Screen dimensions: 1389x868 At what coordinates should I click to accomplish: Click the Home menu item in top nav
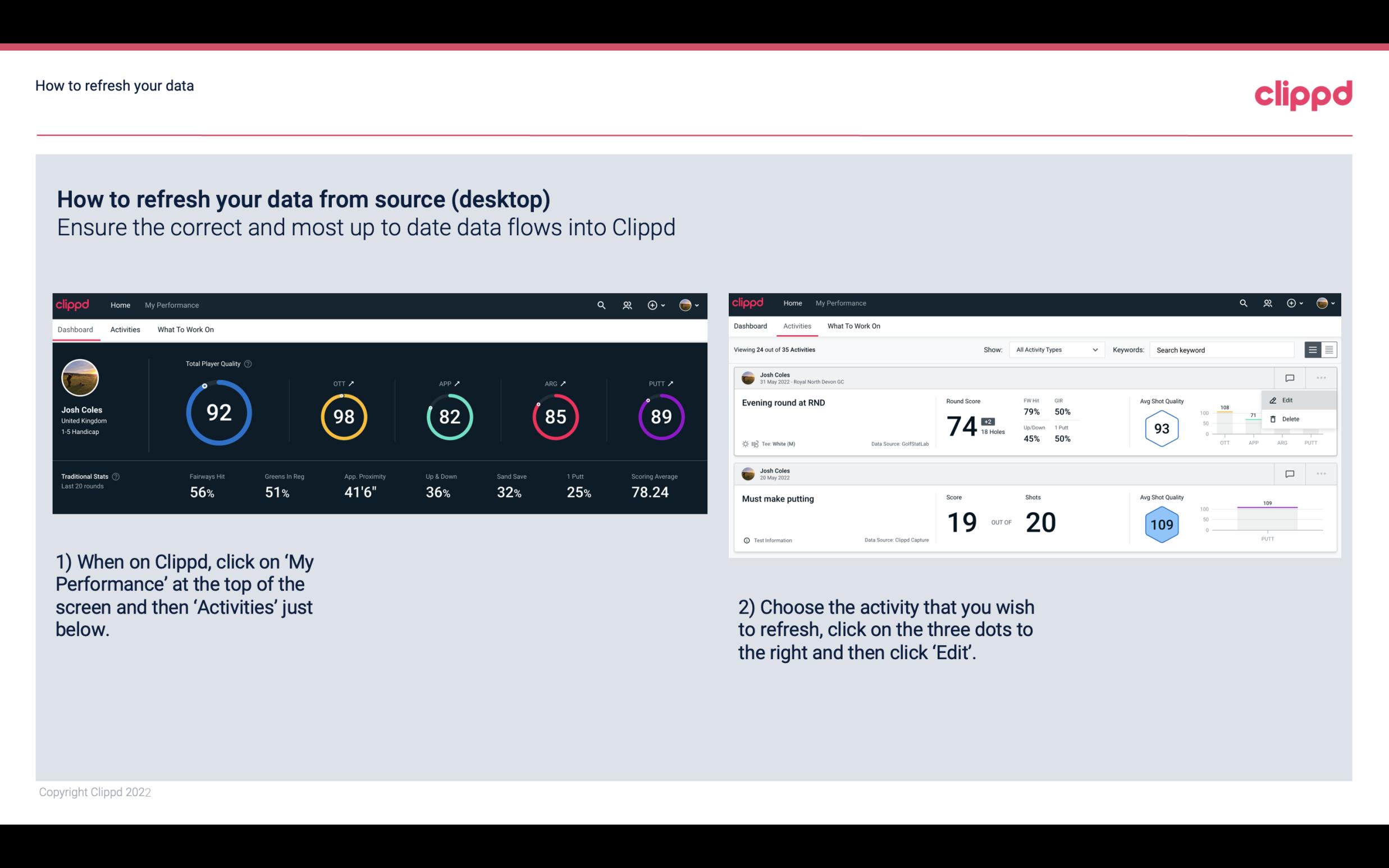pos(119,305)
